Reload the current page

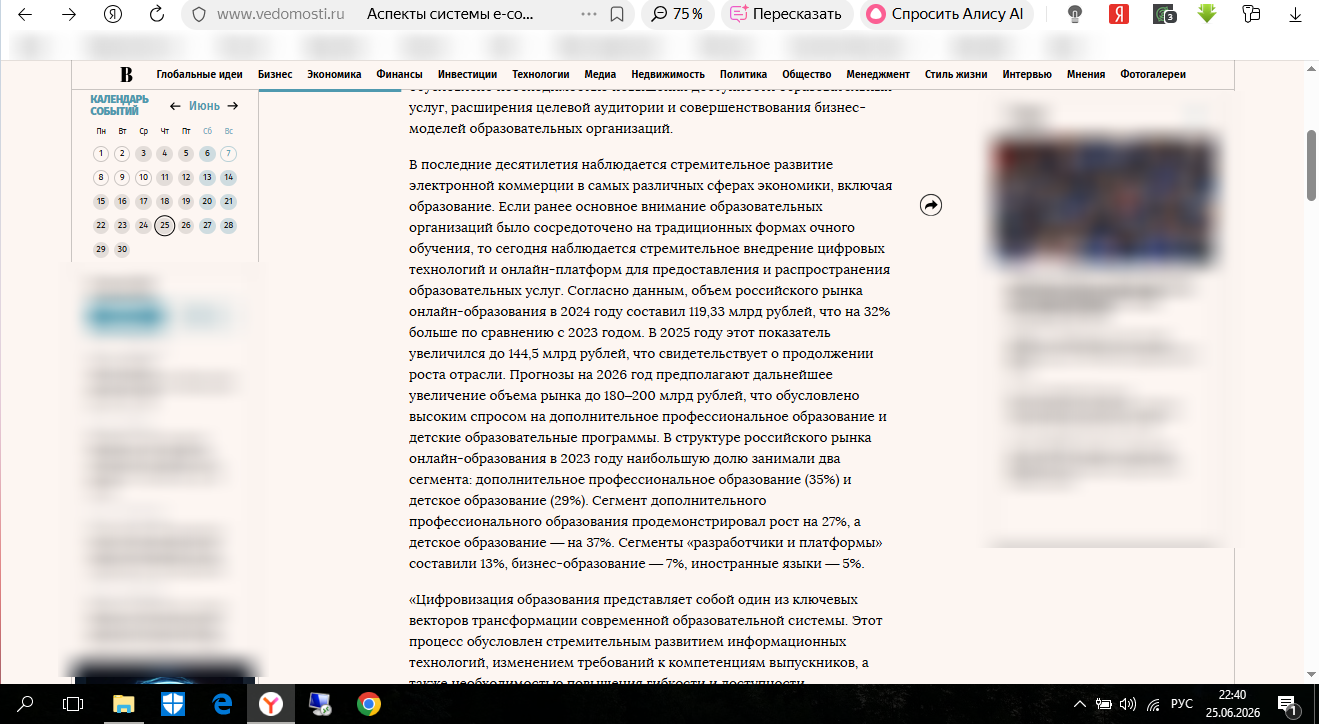coord(157,14)
